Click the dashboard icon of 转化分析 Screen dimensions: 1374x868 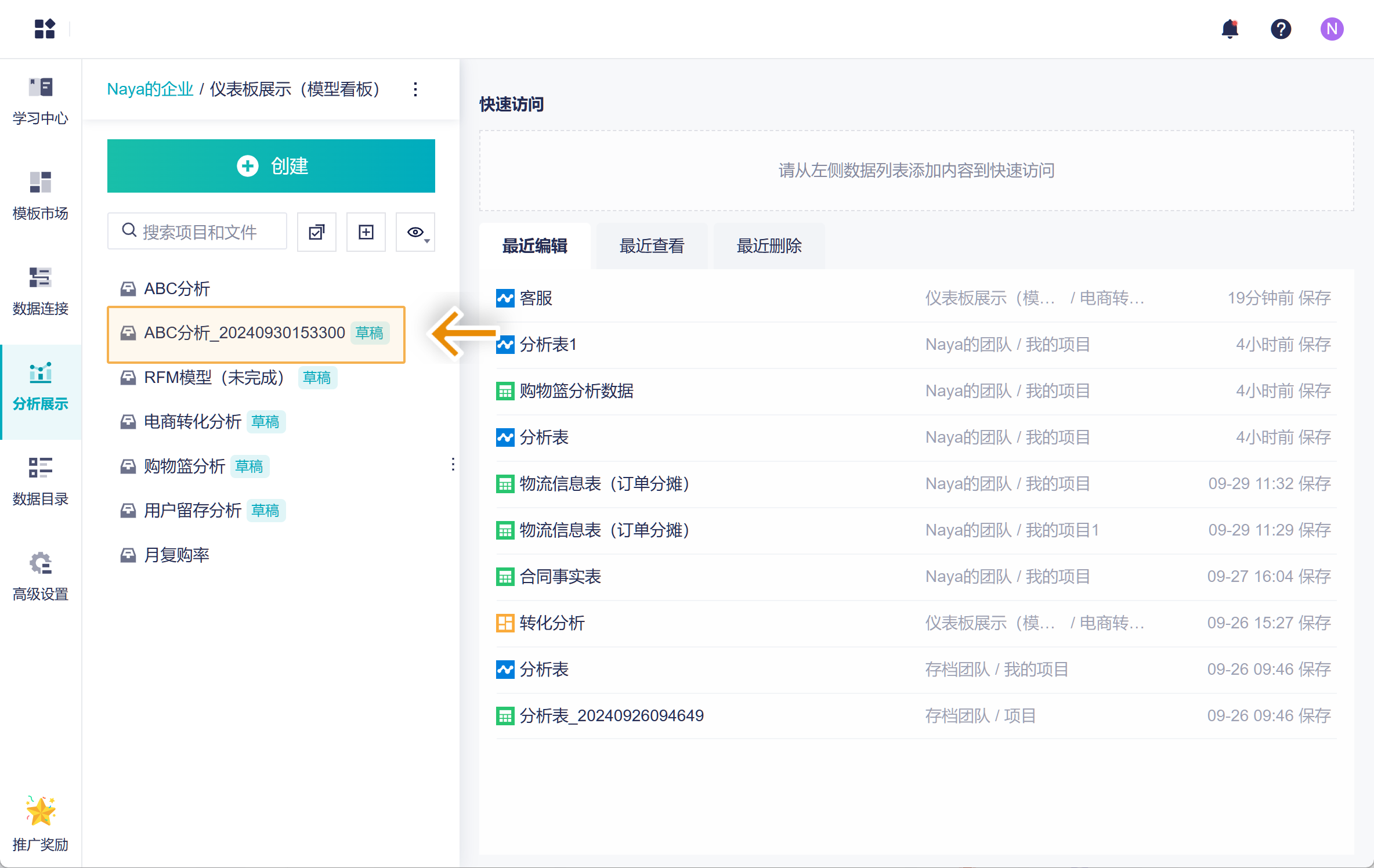pyautogui.click(x=505, y=623)
